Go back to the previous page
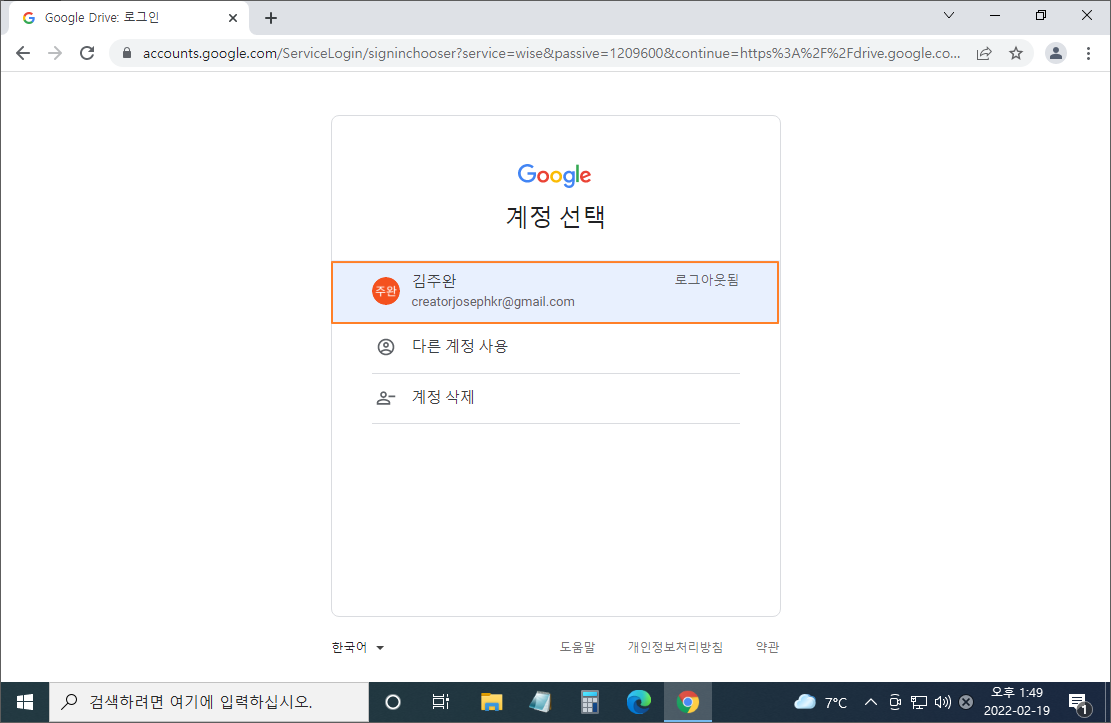This screenshot has height=723, width=1111. click(x=23, y=53)
